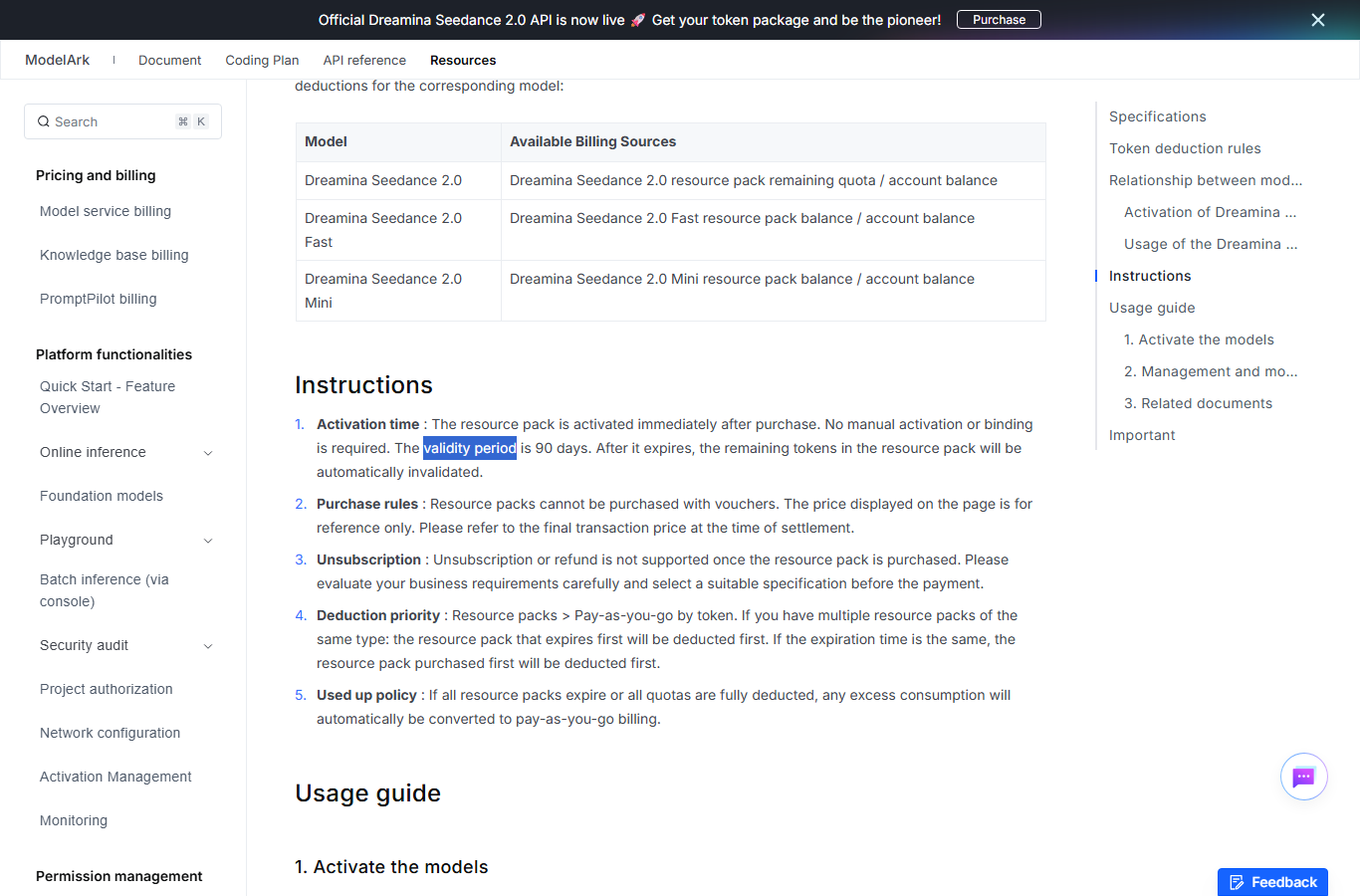The image size is (1360, 896).
Task: Open Model service billing page
Action: point(106,211)
